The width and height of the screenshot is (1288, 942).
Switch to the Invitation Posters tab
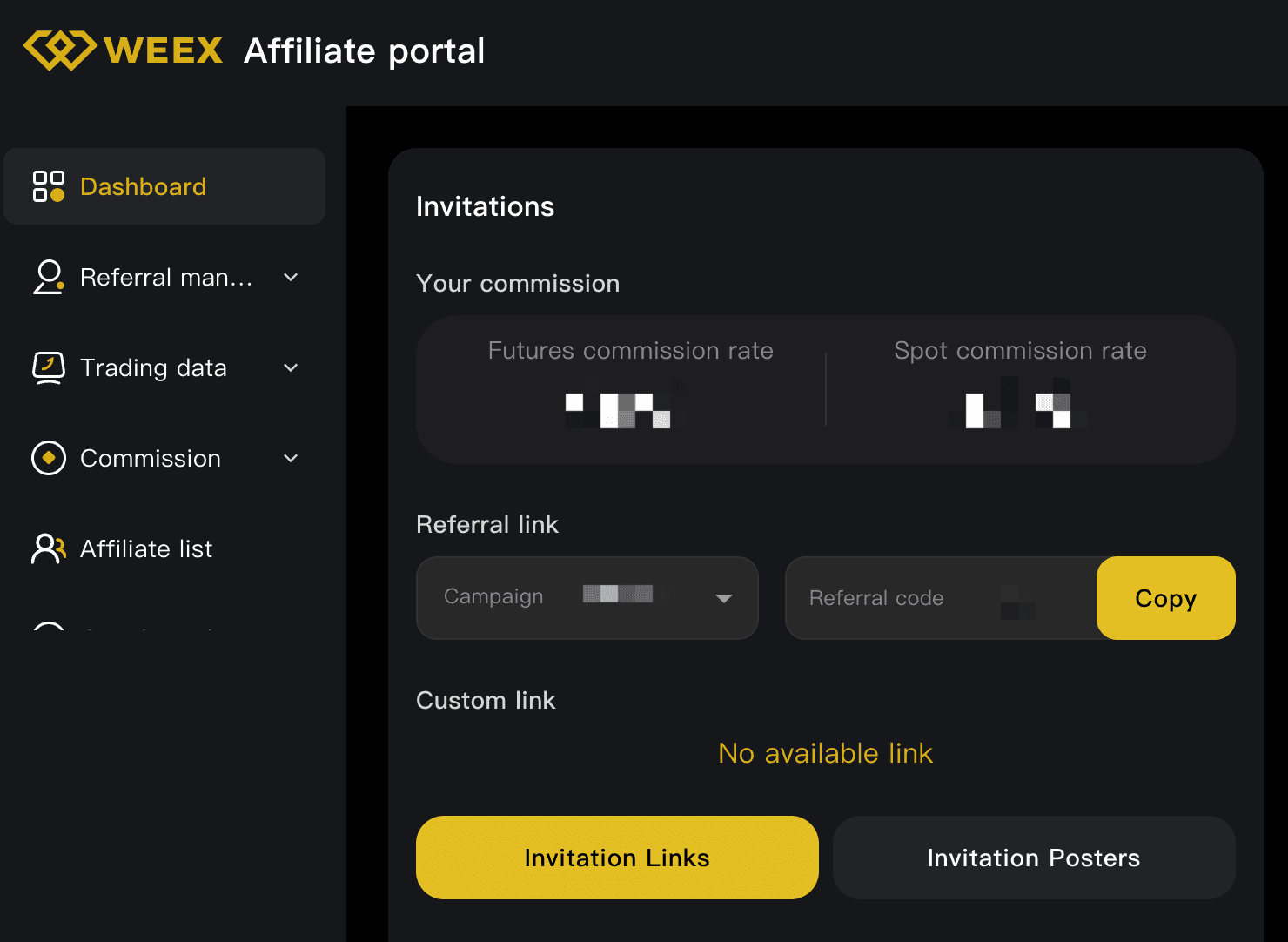[x=1033, y=858]
